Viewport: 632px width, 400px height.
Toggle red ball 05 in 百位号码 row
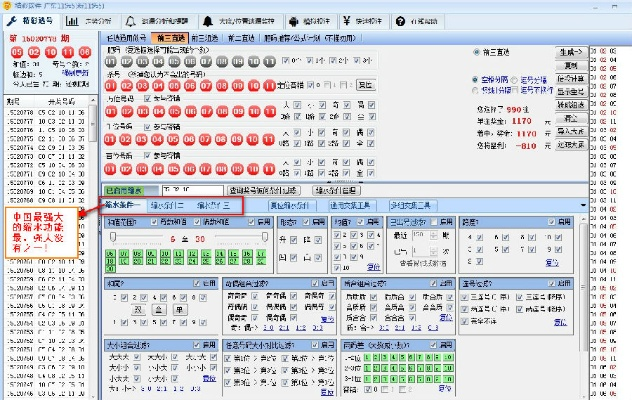[x=174, y=169]
